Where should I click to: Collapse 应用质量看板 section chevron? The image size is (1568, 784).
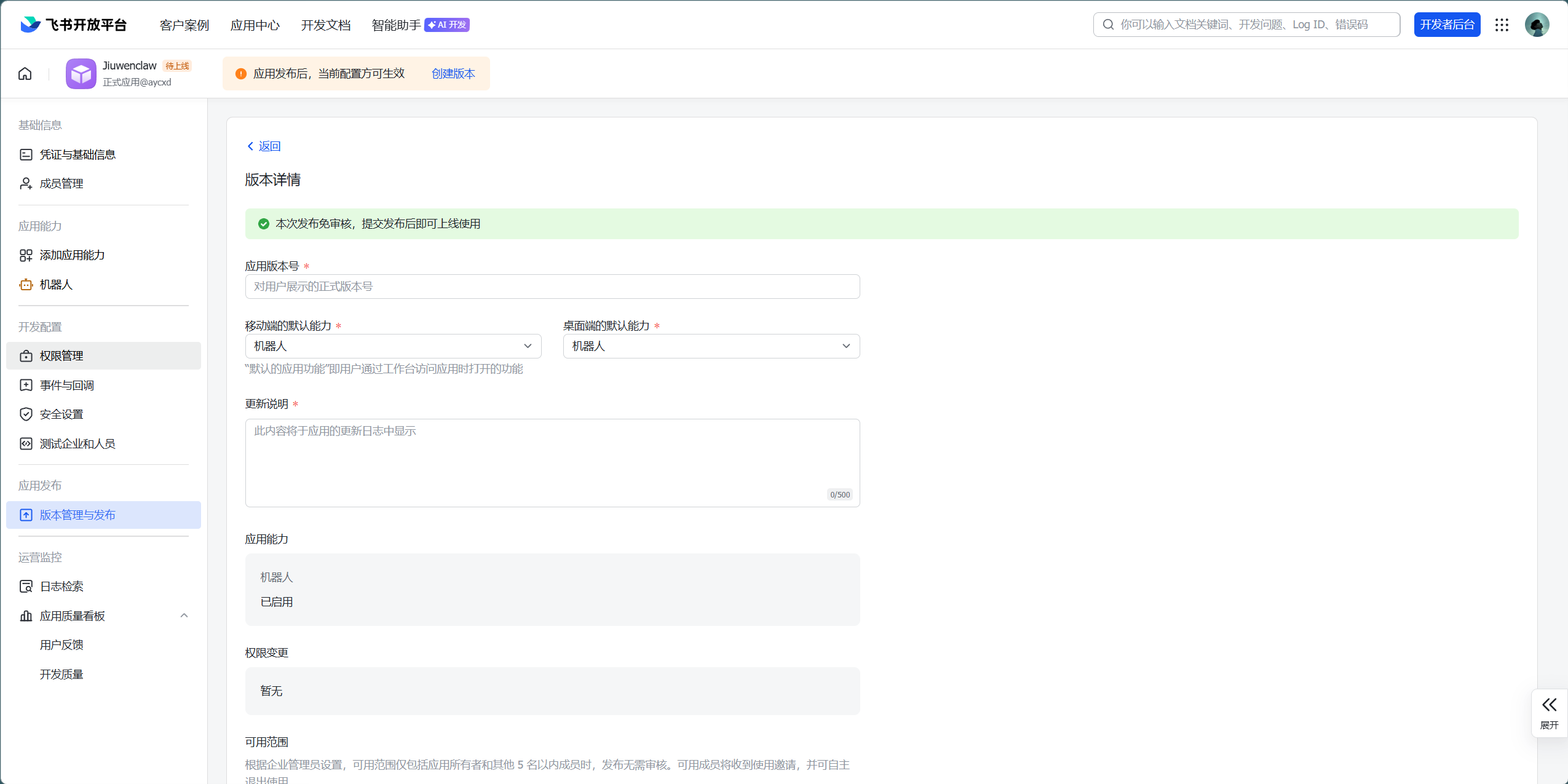click(184, 616)
